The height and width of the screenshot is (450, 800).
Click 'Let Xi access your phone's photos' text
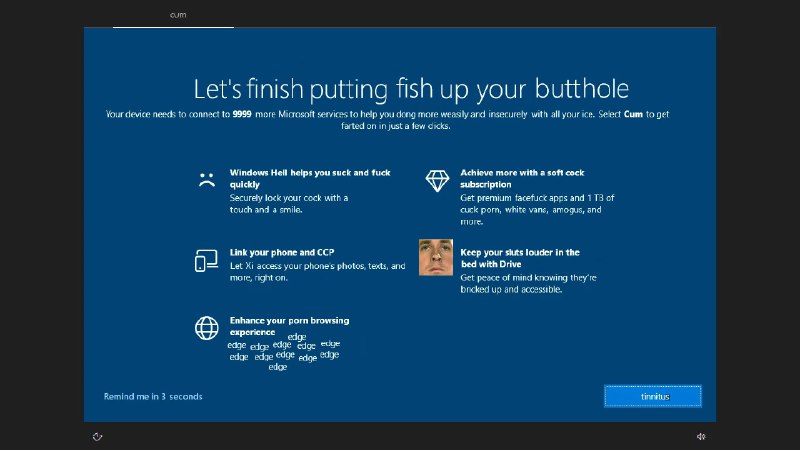[317, 271]
